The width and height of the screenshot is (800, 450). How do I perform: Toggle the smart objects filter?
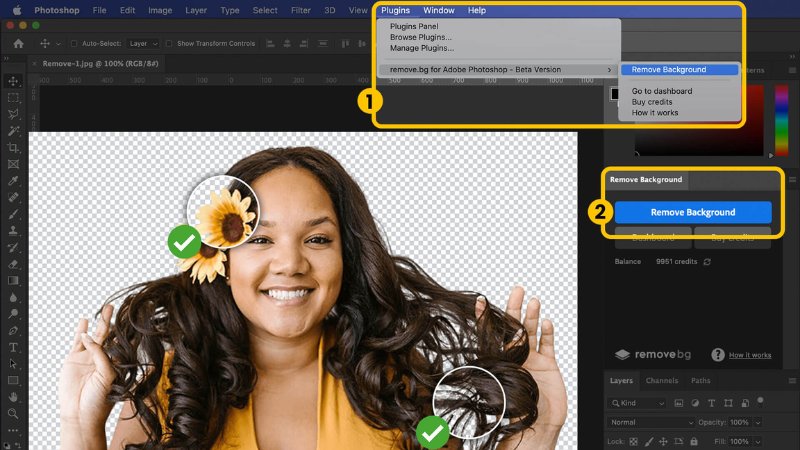(745, 403)
